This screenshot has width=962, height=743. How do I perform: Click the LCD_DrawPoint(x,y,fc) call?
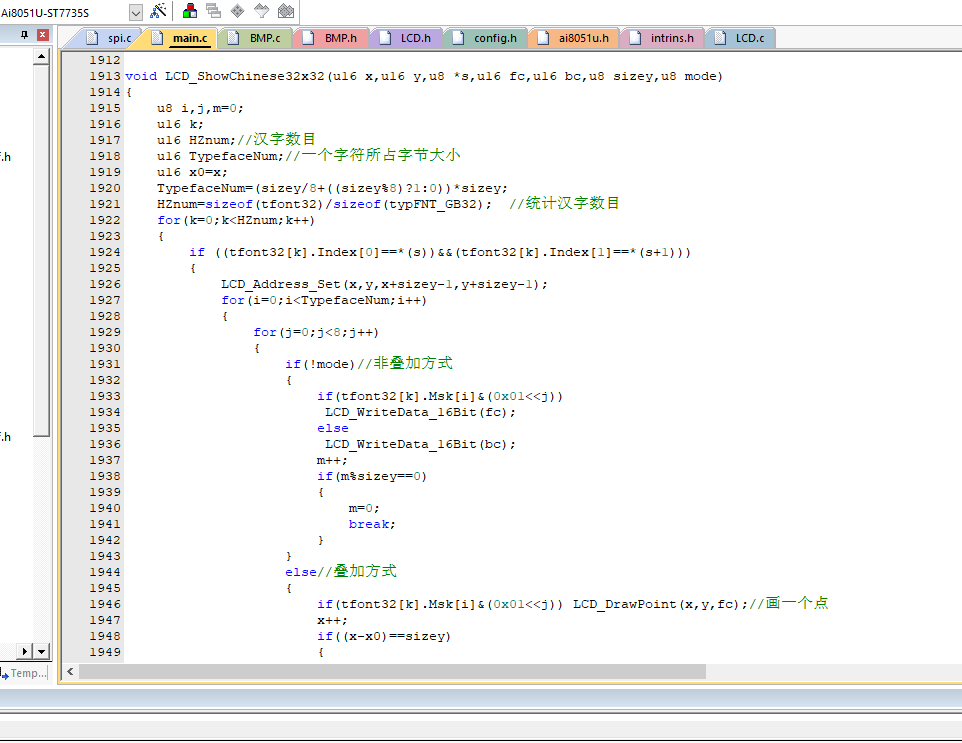(x=660, y=604)
